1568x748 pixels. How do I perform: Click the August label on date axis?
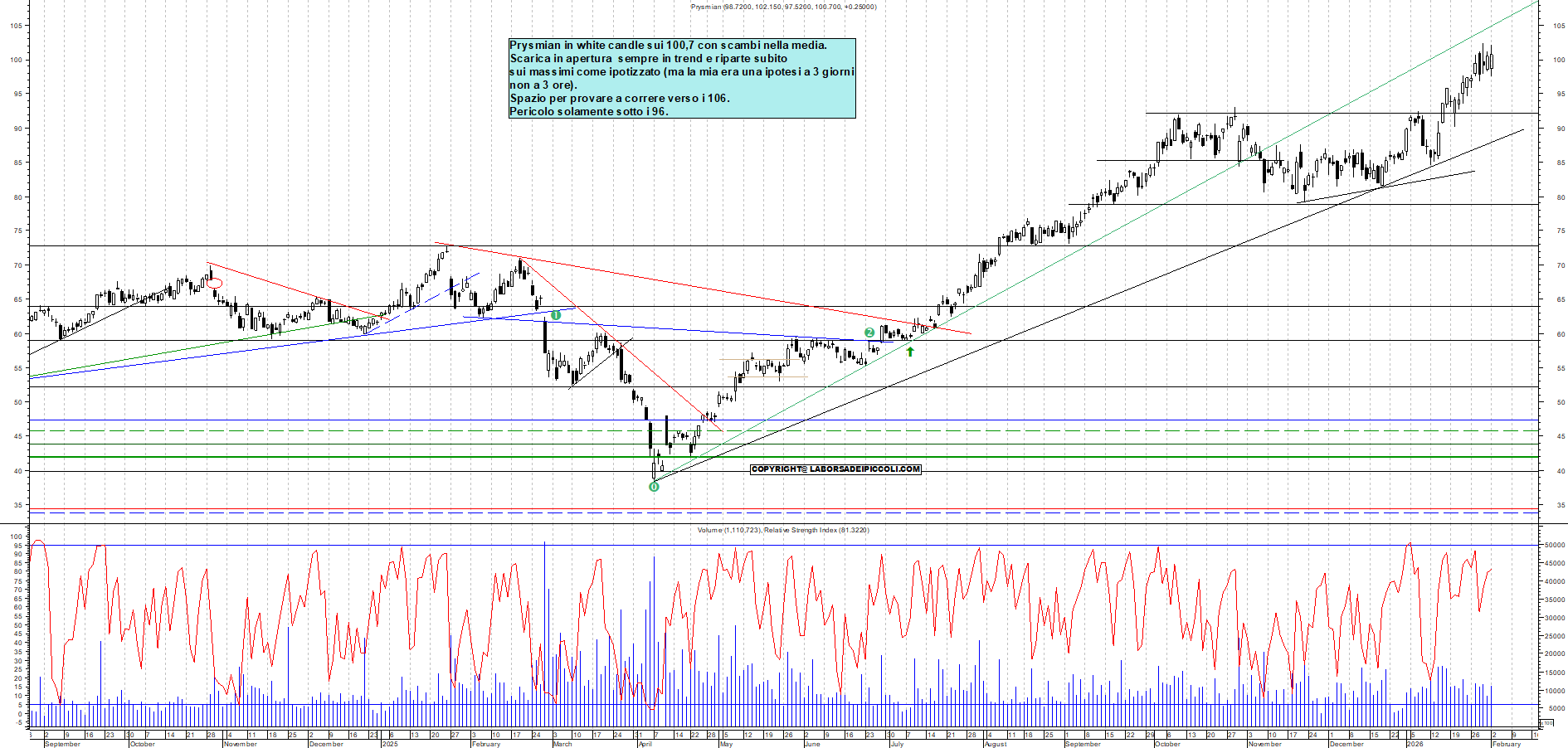coord(995,744)
